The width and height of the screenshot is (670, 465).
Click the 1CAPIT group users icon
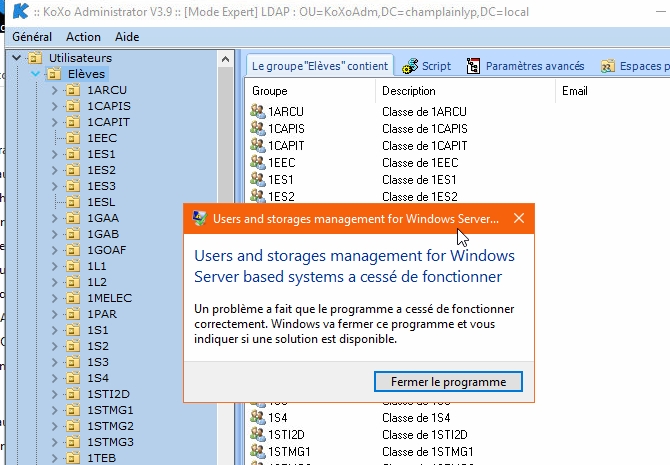(x=258, y=145)
